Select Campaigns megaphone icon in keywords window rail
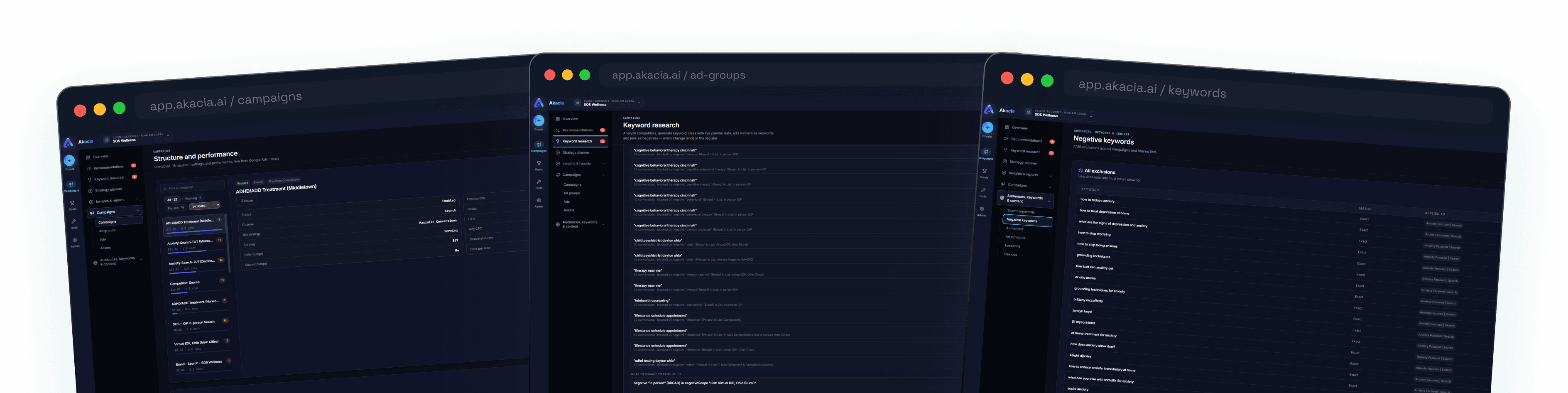This screenshot has width=1568, height=393. point(986,152)
